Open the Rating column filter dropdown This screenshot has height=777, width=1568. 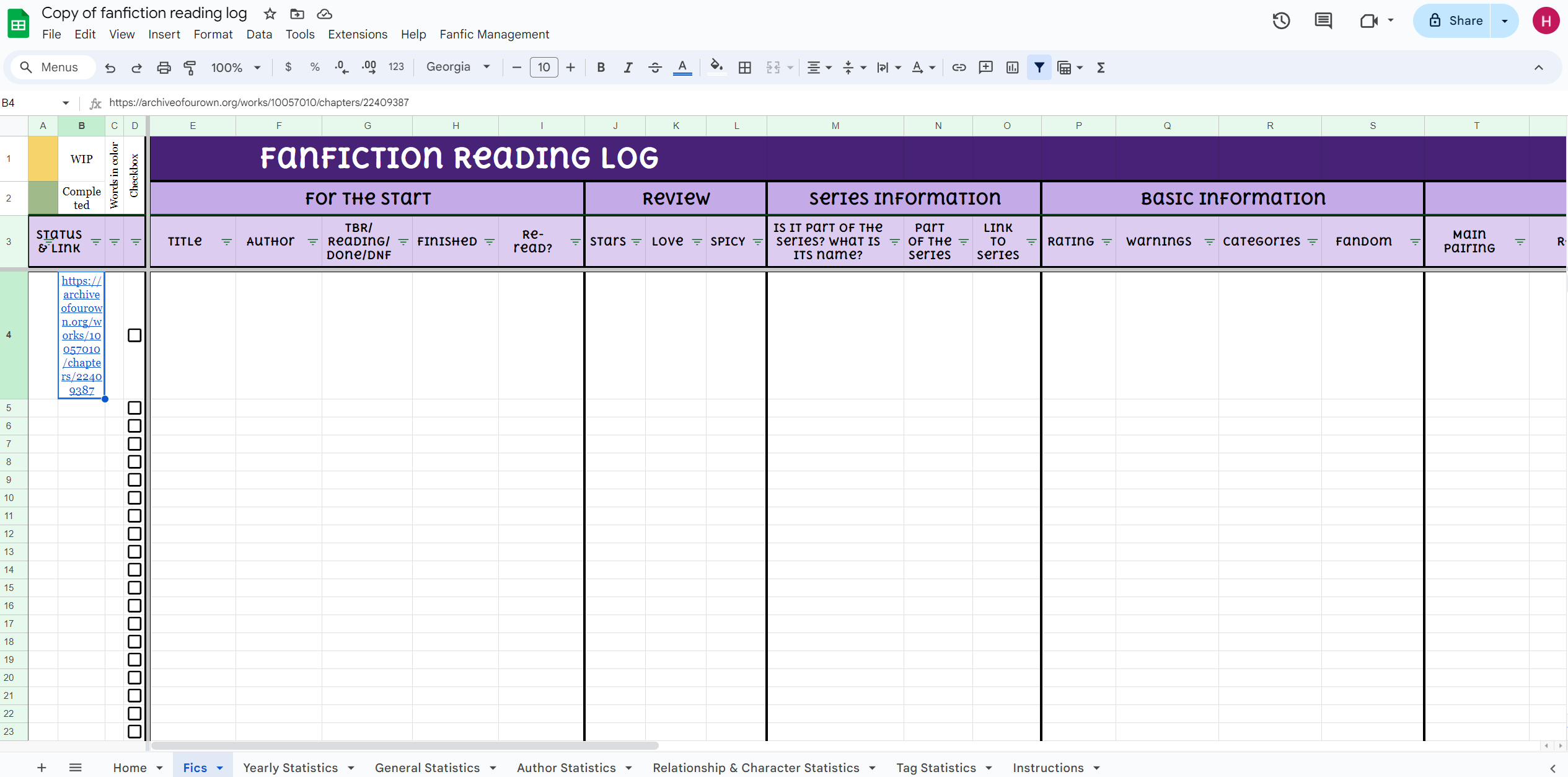[x=1106, y=242]
